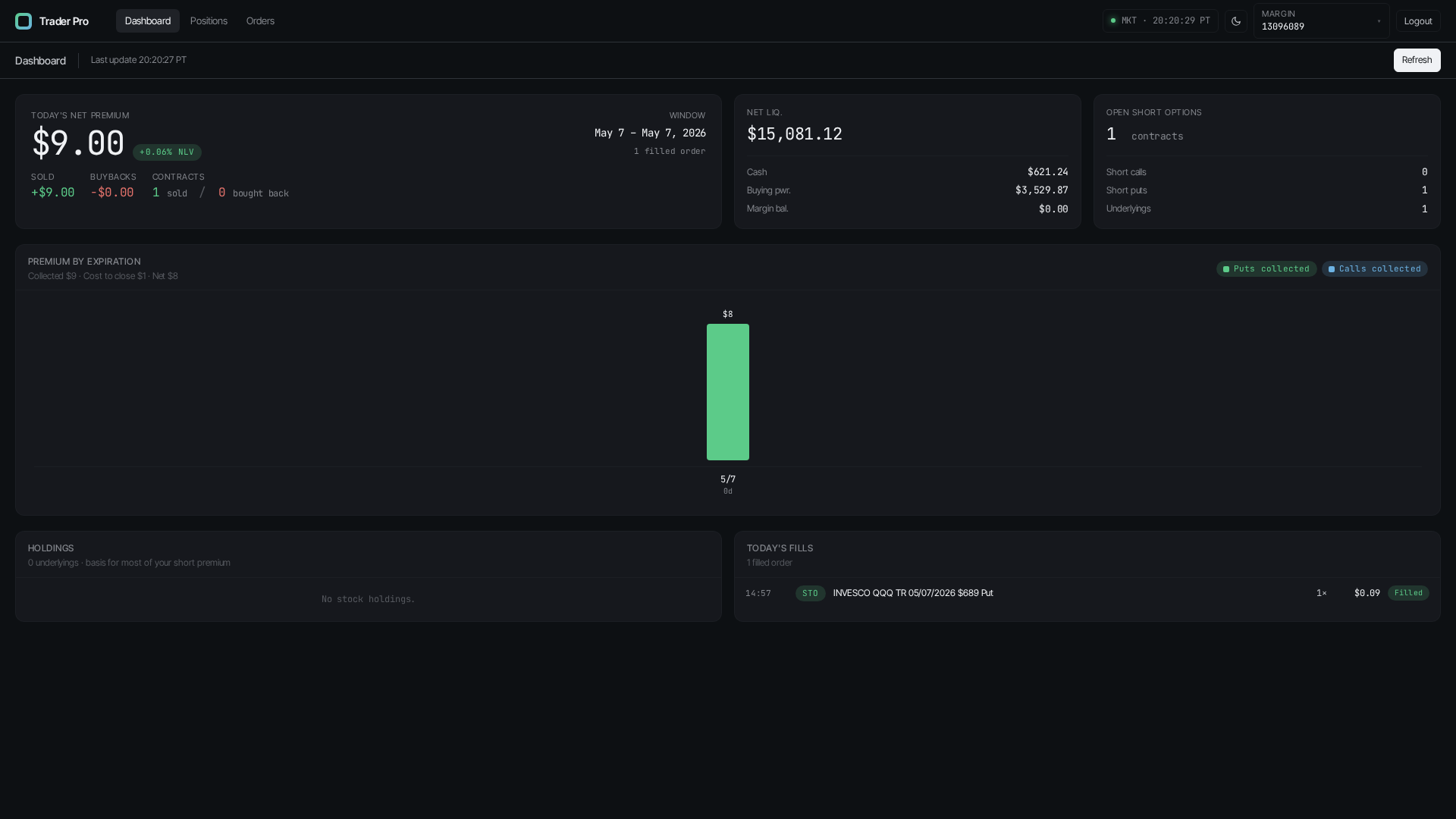1456x819 pixels.
Task: Click the +$9.00 sold amount
Action: tap(52, 193)
